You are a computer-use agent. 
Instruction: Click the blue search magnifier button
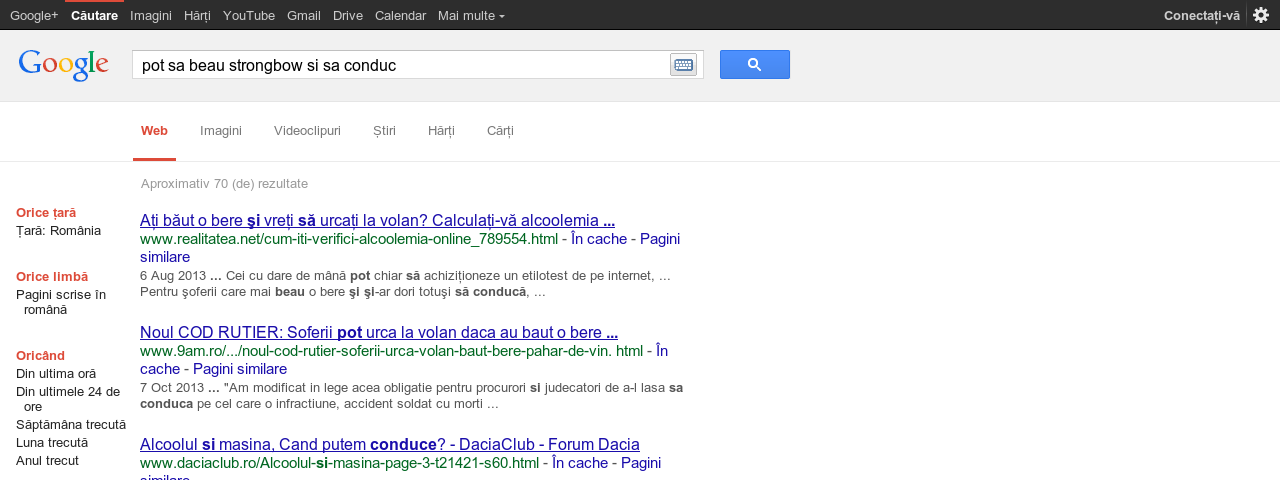click(x=755, y=64)
